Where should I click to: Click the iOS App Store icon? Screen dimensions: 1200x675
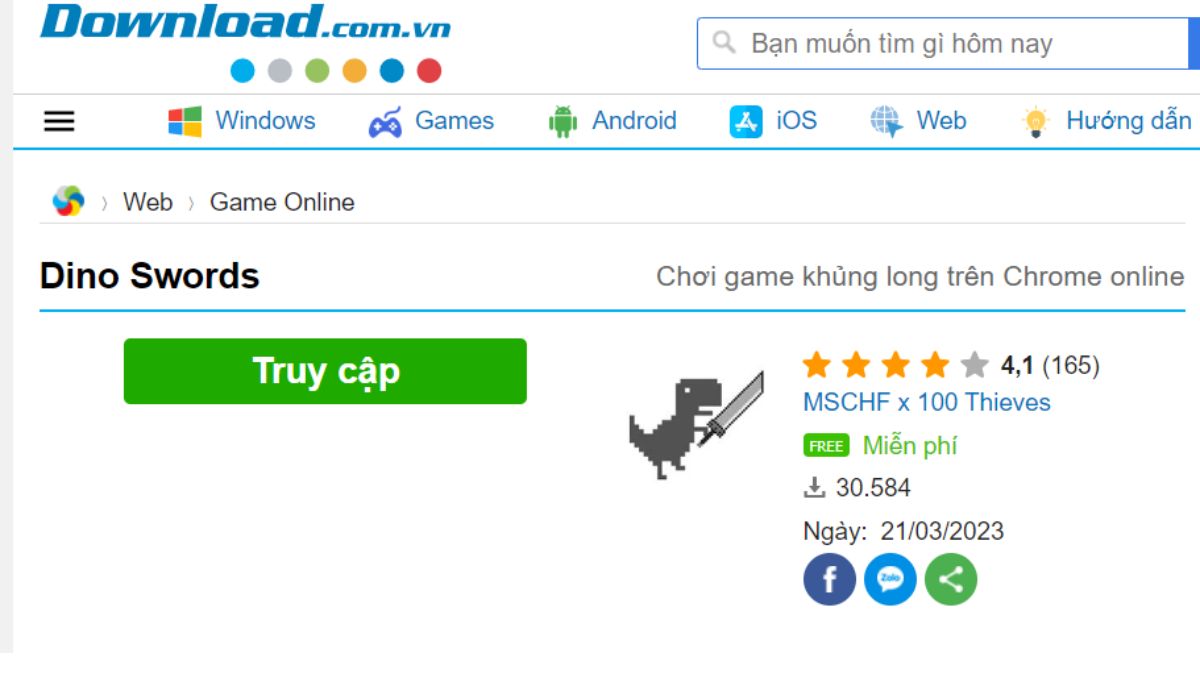[x=746, y=122]
